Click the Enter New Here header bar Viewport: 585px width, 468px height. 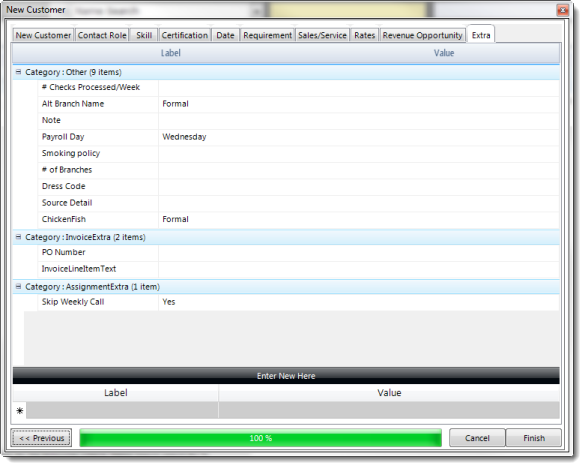coord(286,376)
